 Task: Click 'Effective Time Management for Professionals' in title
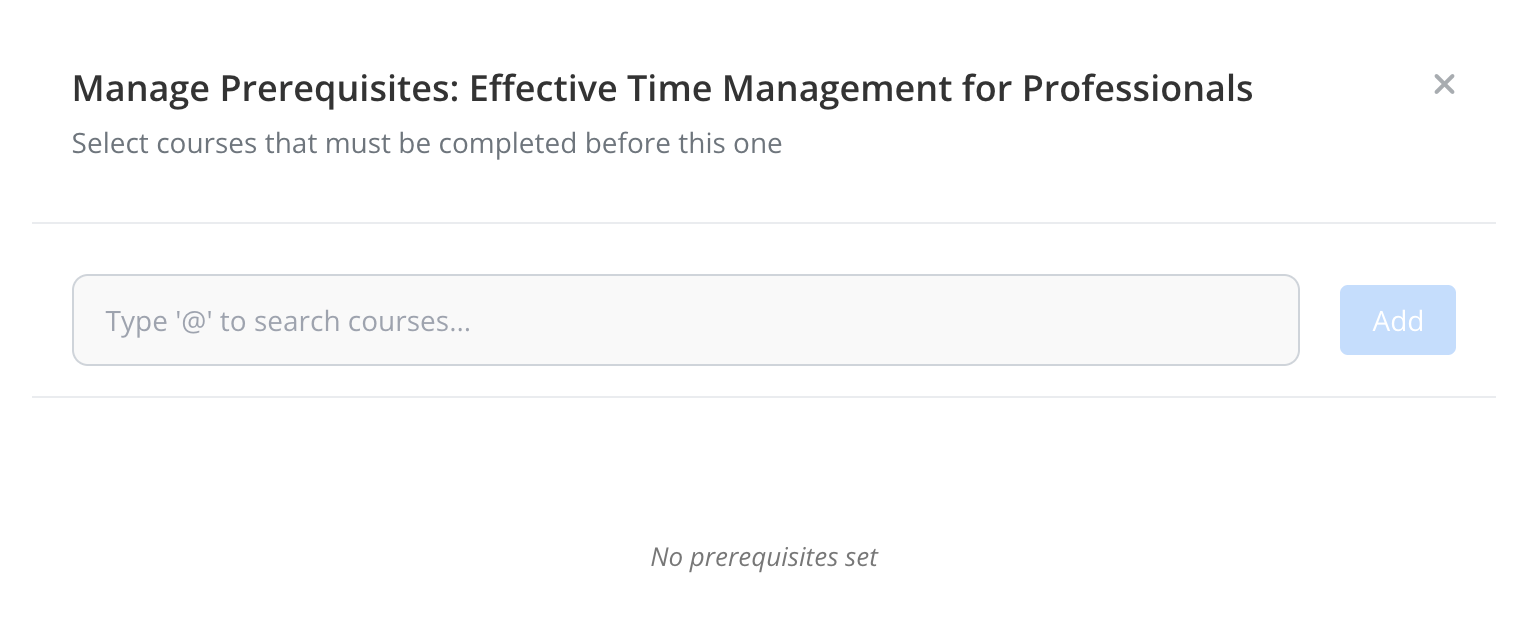(x=861, y=89)
